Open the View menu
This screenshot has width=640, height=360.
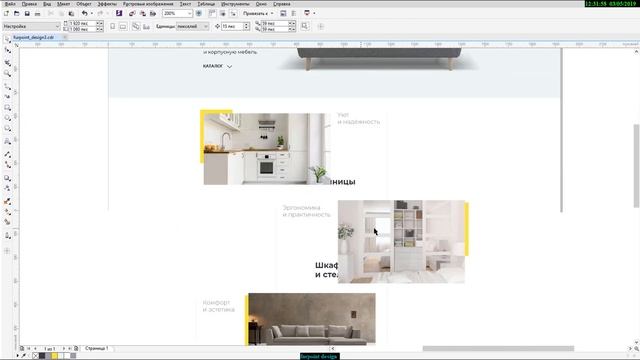[47, 4]
